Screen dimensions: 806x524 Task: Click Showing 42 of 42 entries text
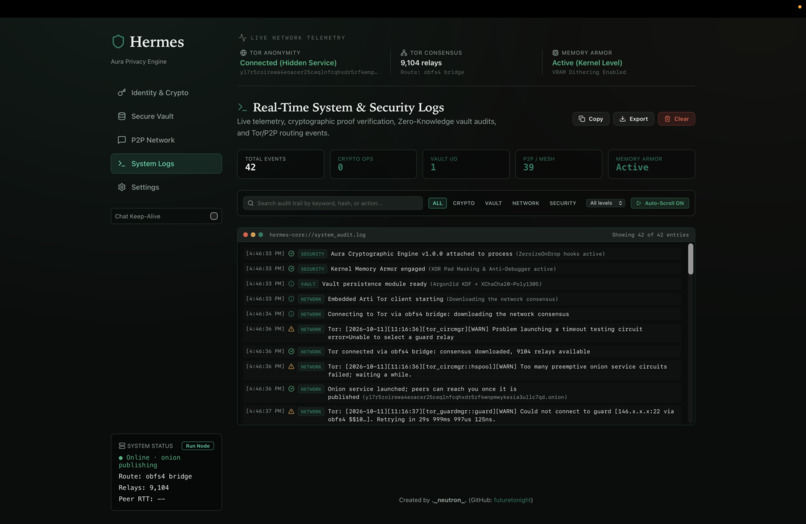[650, 234]
